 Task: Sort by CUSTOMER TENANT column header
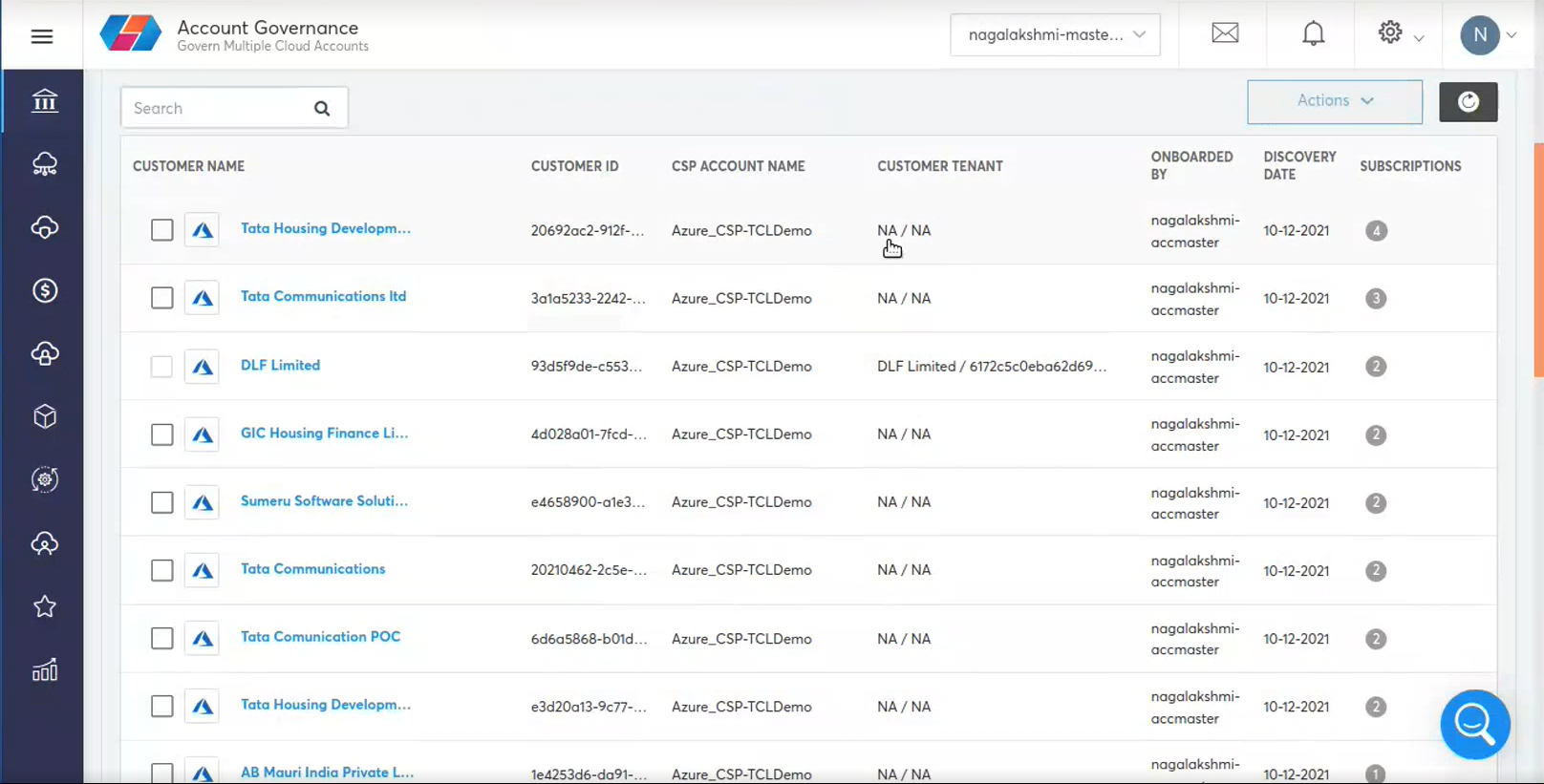(940, 166)
